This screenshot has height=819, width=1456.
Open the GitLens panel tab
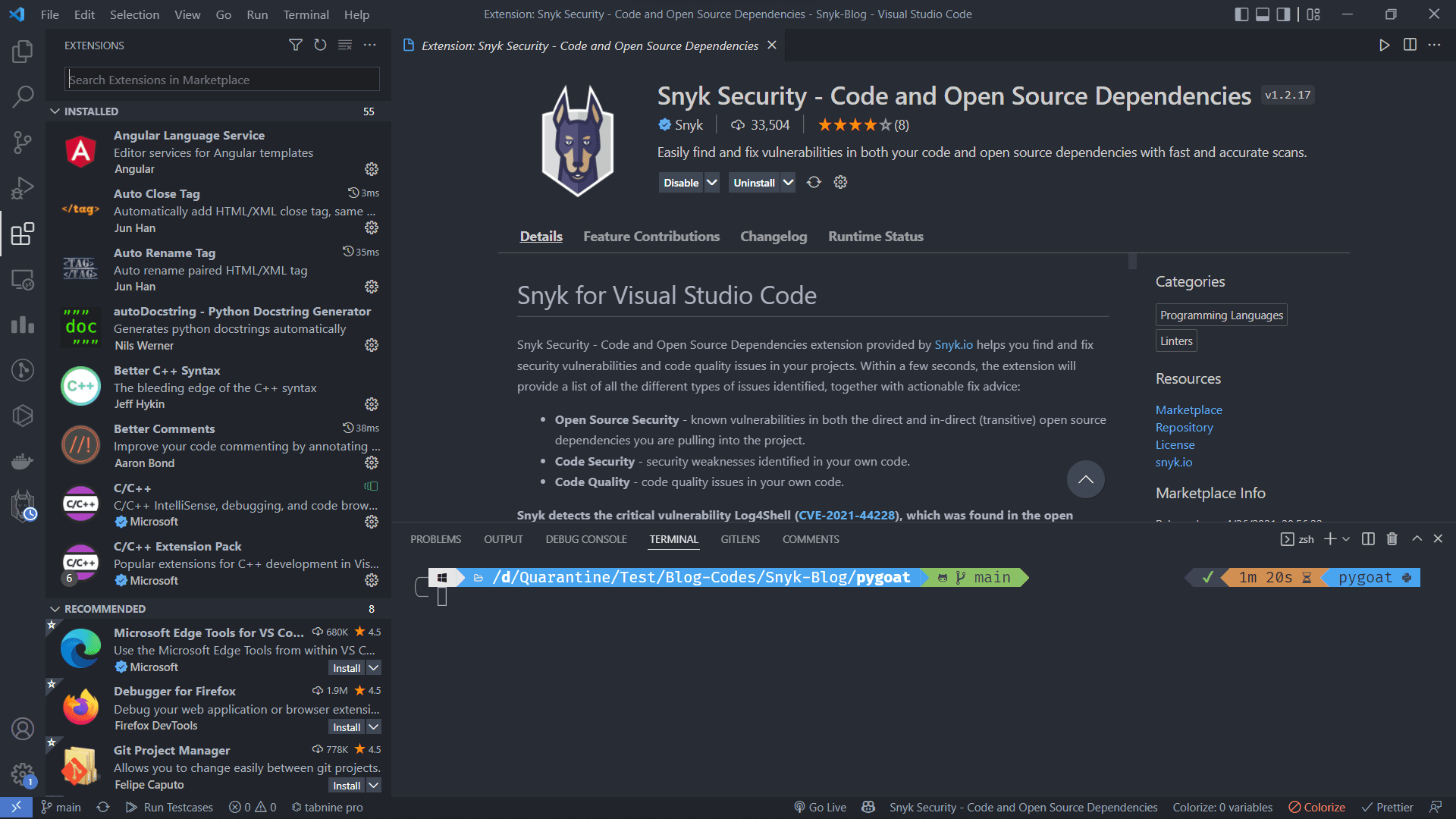click(740, 539)
